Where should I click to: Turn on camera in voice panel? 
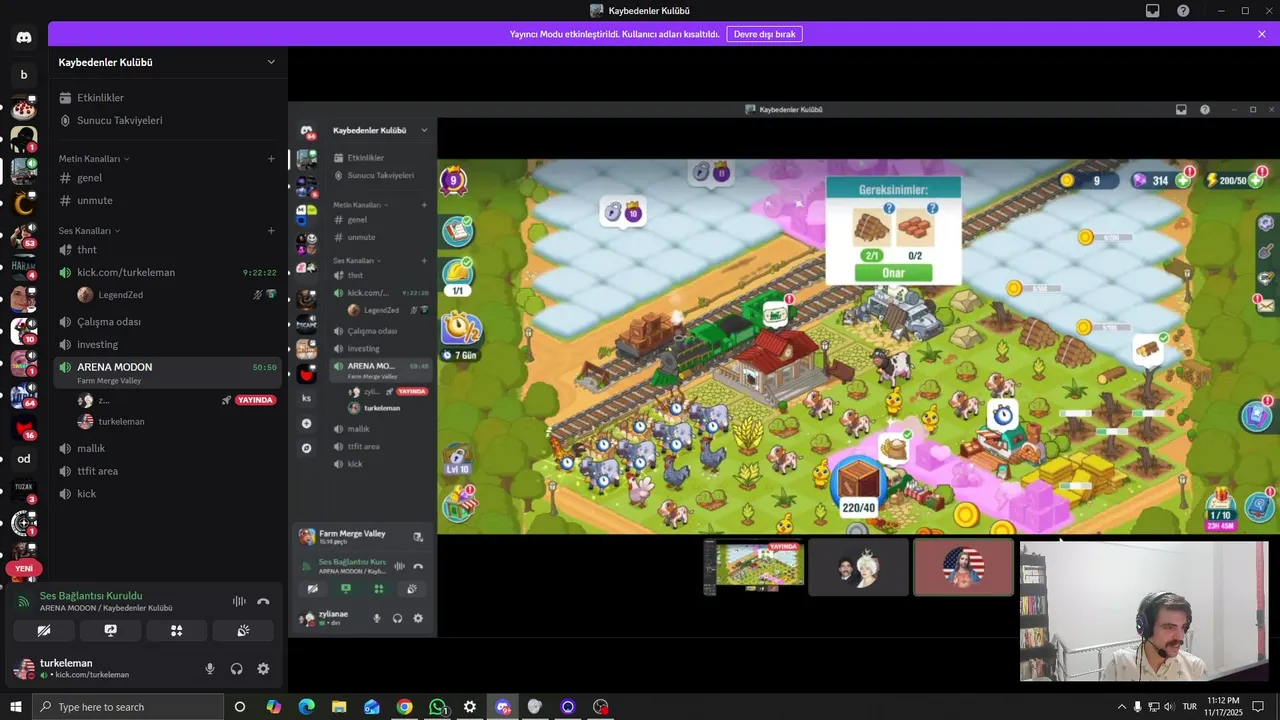click(44, 631)
